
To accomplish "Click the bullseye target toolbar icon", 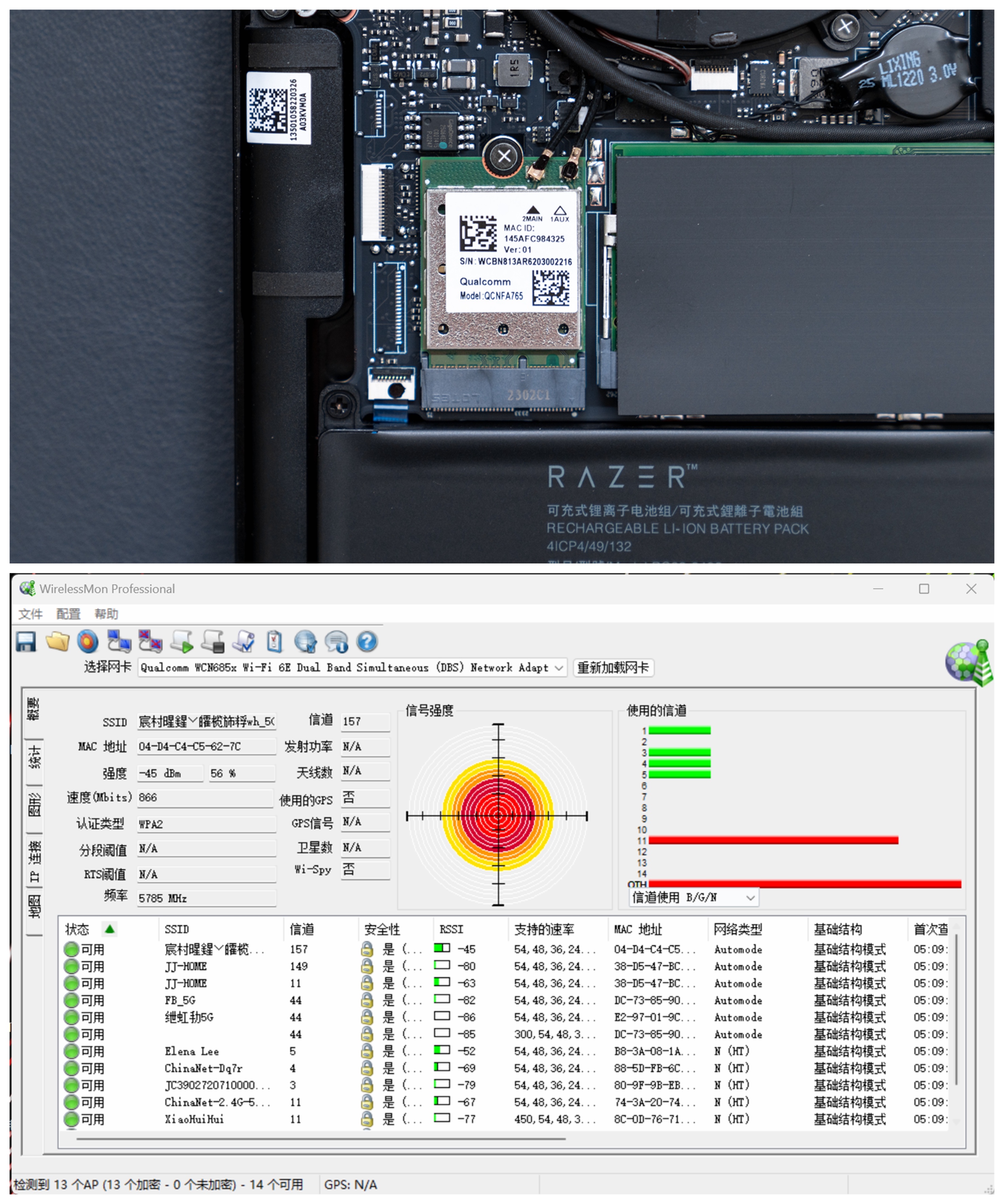I will [88, 642].
